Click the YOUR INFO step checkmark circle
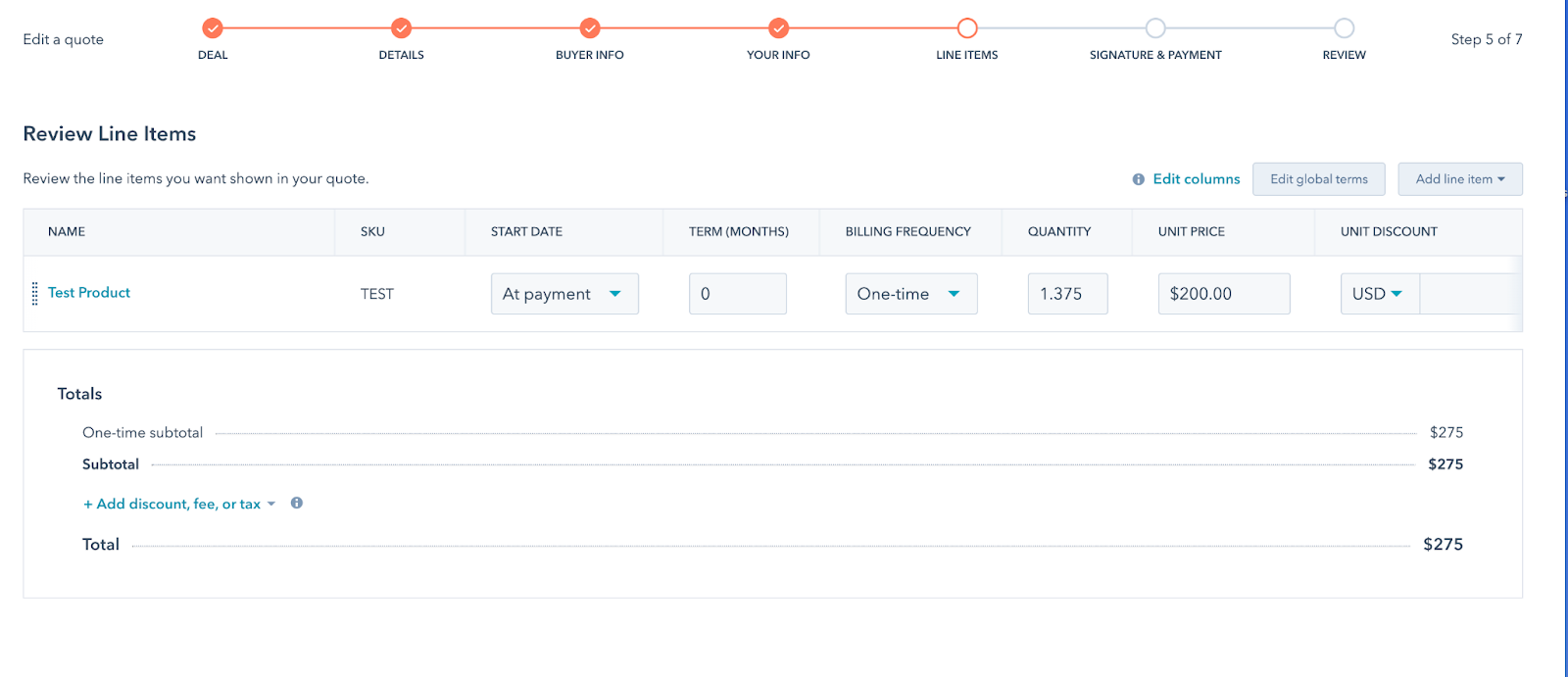 click(778, 28)
